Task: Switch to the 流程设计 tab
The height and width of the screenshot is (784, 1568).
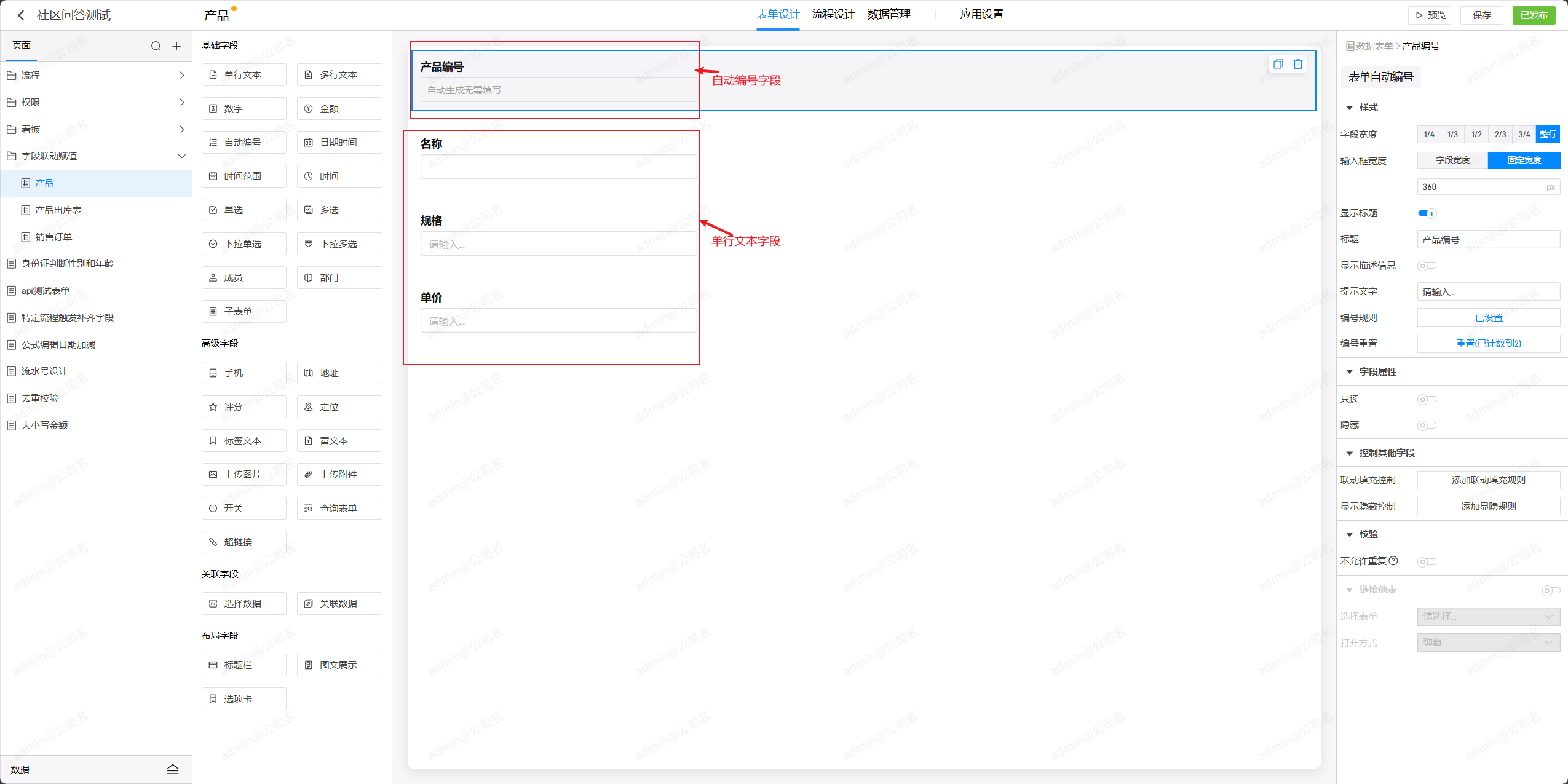Action: (833, 14)
